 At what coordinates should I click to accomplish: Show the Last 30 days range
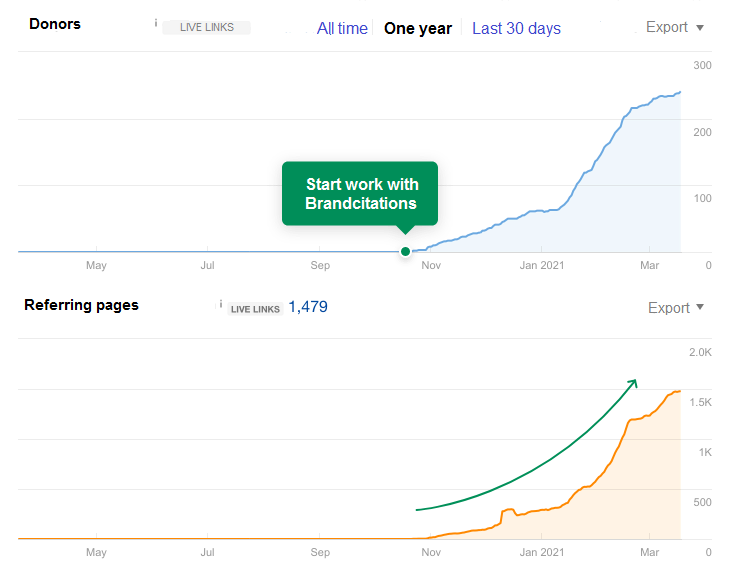[x=516, y=29]
